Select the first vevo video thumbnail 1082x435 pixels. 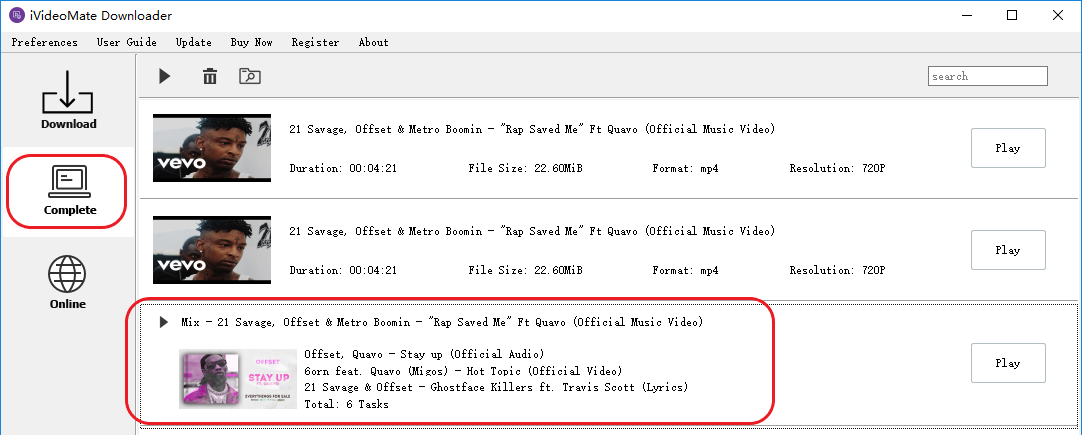tap(212, 148)
